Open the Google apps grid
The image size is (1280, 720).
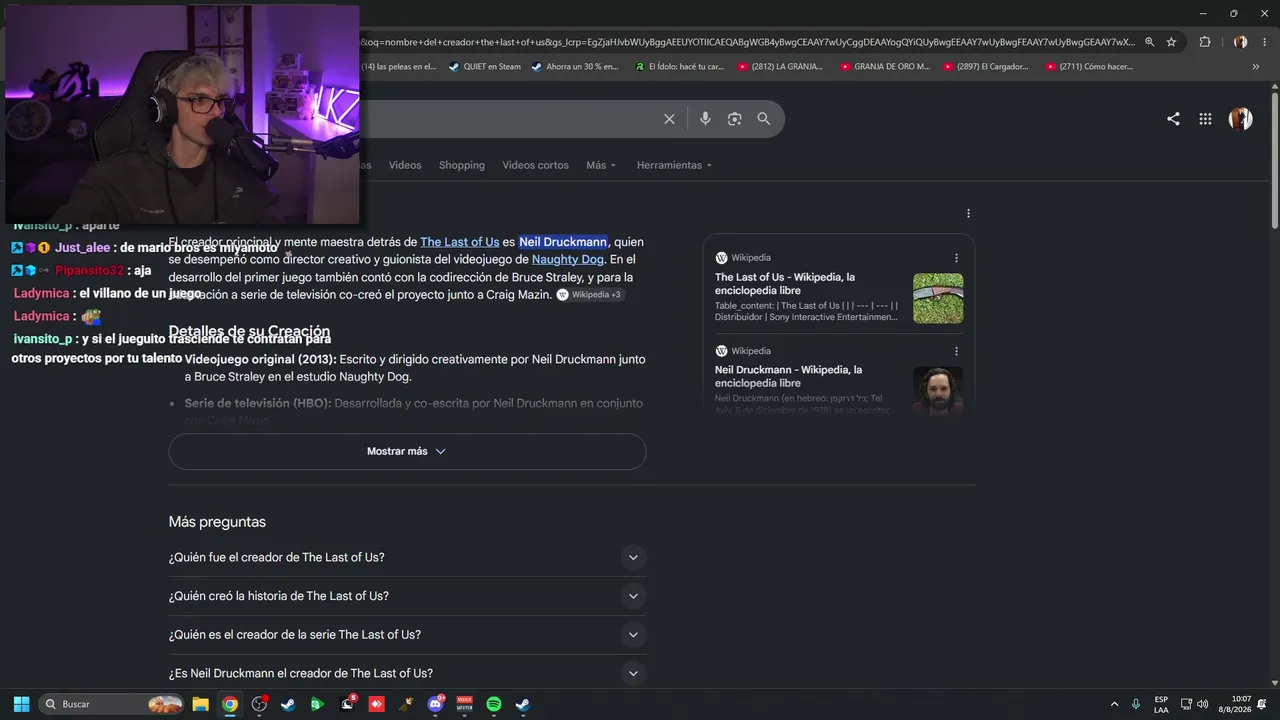pyautogui.click(x=1206, y=119)
